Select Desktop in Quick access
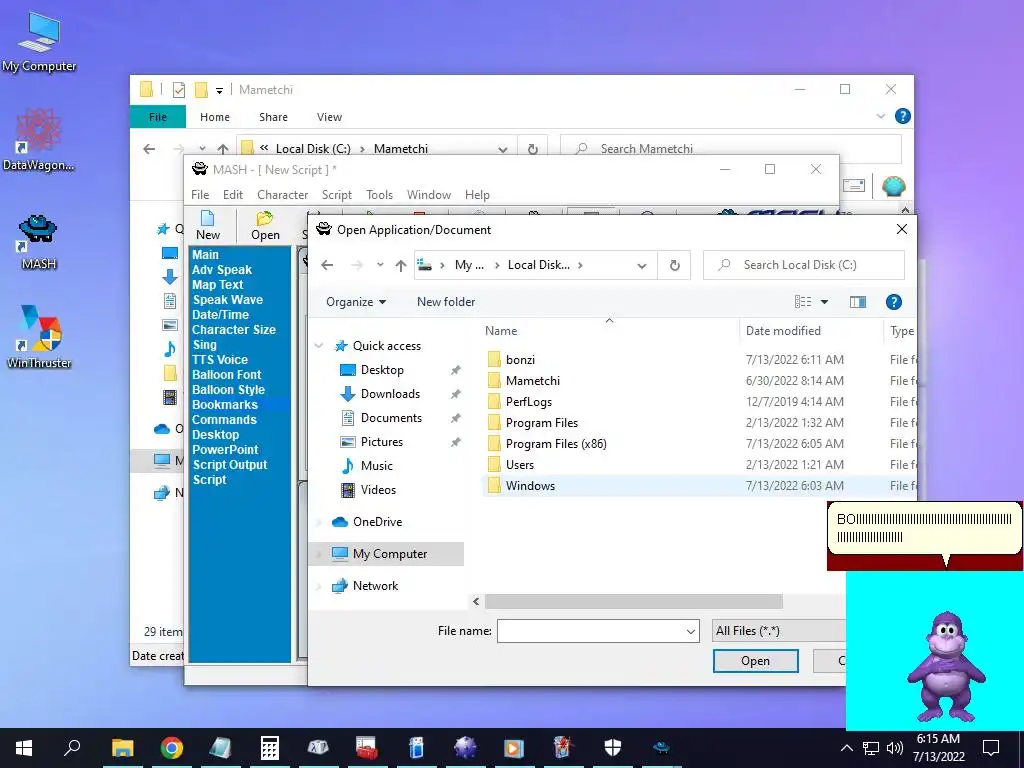The width and height of the screenshot is (1024, 768). 382,370
